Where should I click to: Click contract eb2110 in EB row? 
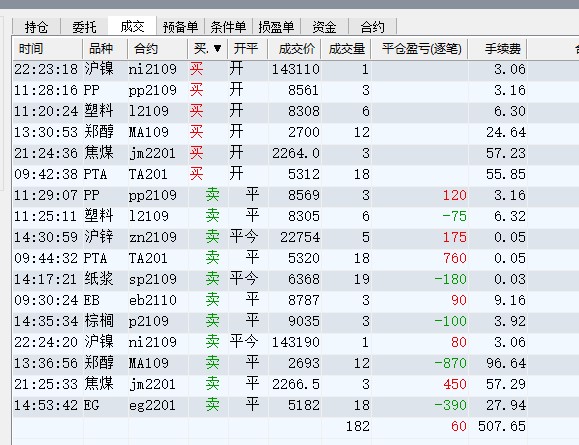click(153, 300)
